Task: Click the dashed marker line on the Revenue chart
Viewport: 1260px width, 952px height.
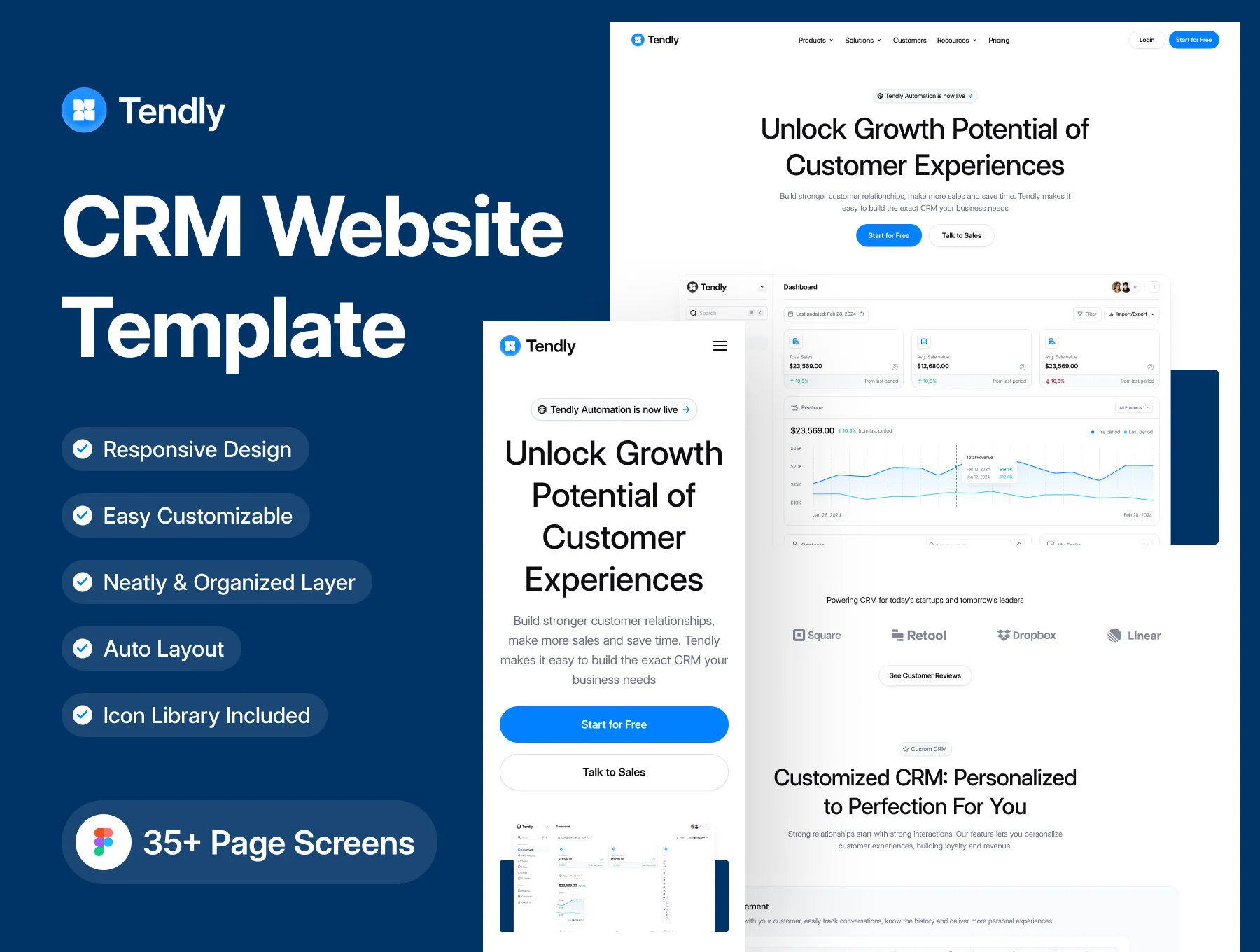Action: pos(956,475)
